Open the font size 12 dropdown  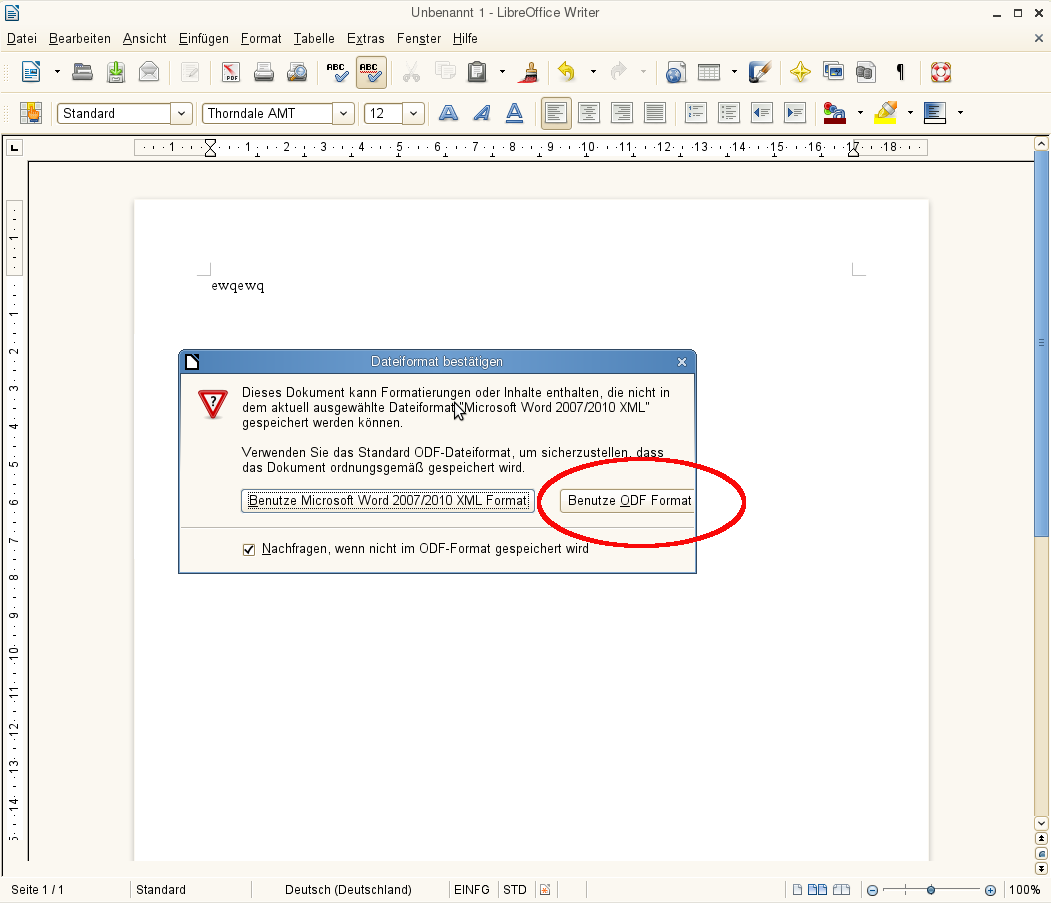413,113
